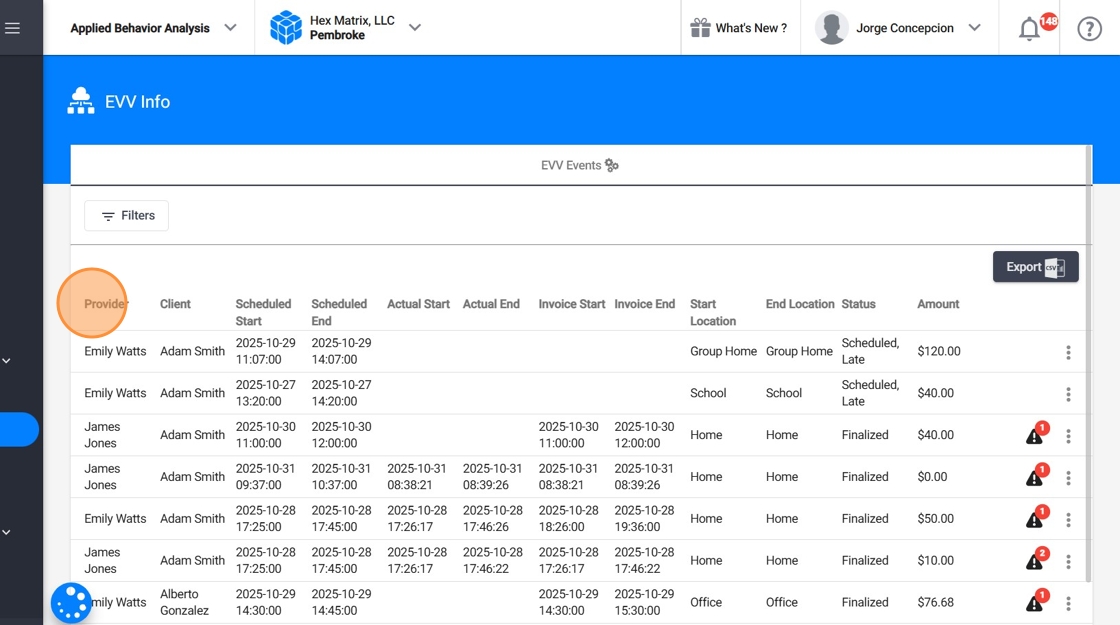The image size is (1120, 625).
Task: Click the Filters button
Action: coord(126,216)
